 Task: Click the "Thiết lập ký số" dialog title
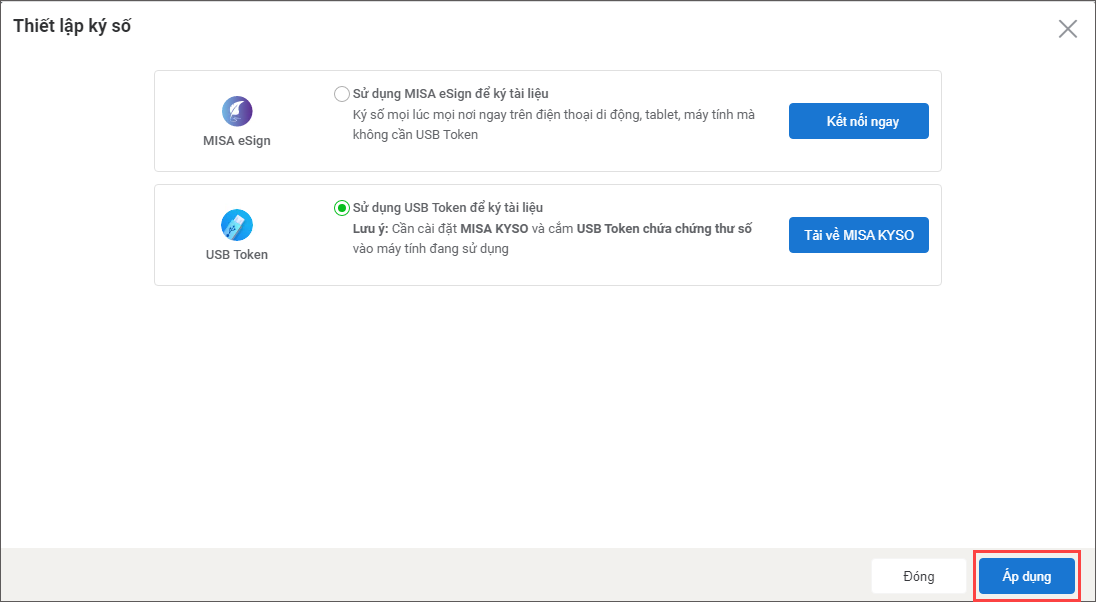coord(72,27)
